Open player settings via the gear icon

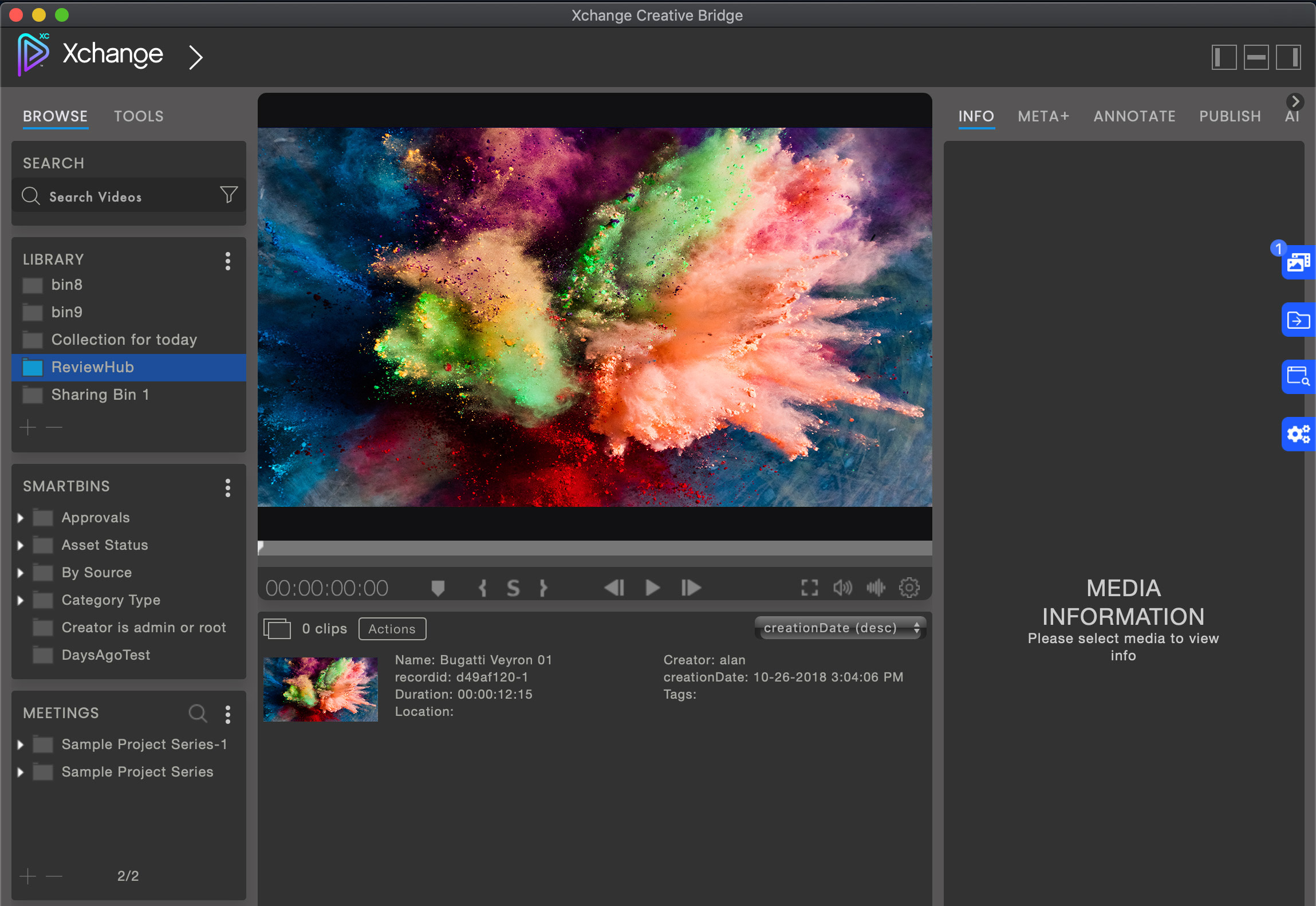click(909, 587)
